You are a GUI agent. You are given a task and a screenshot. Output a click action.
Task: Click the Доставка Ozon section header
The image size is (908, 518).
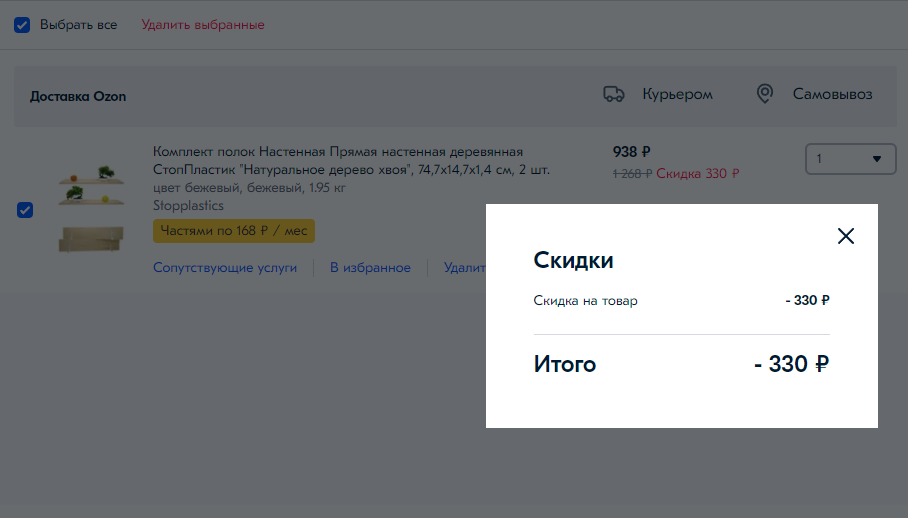click(x=78, y=96)
